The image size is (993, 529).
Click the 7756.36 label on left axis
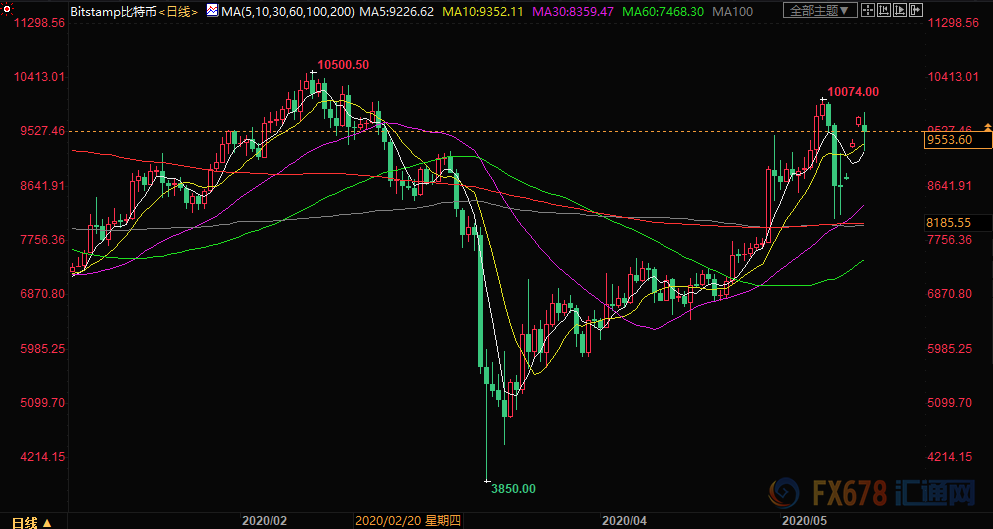[44, 240]
